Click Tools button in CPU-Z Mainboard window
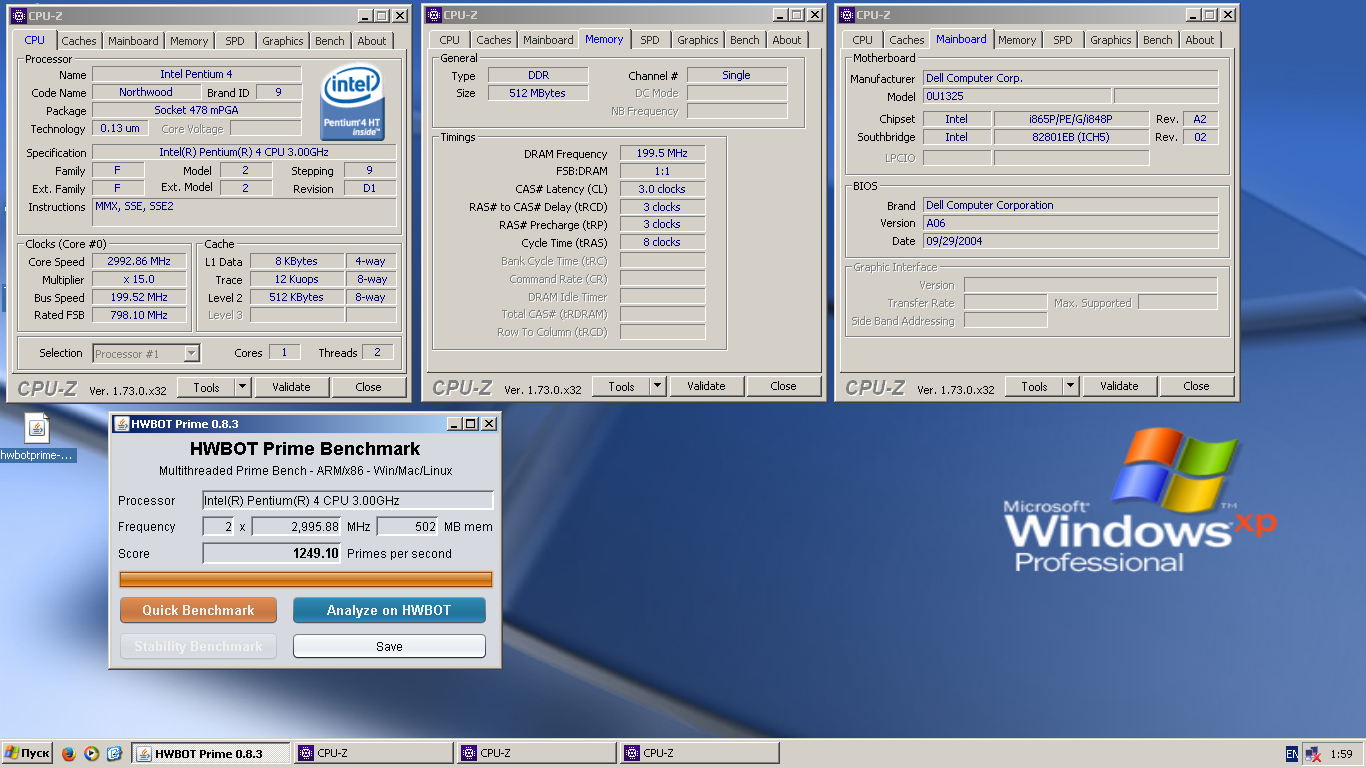Viewport: 1366px width, 768px height. pos(1034,386)
